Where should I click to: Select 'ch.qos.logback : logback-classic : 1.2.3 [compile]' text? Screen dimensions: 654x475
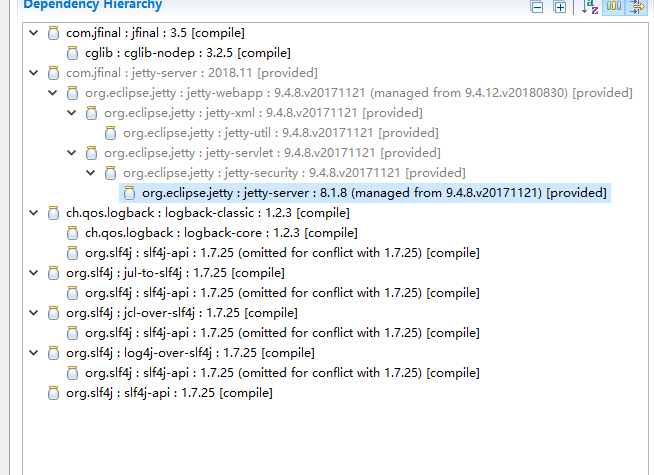click(208, 213)
